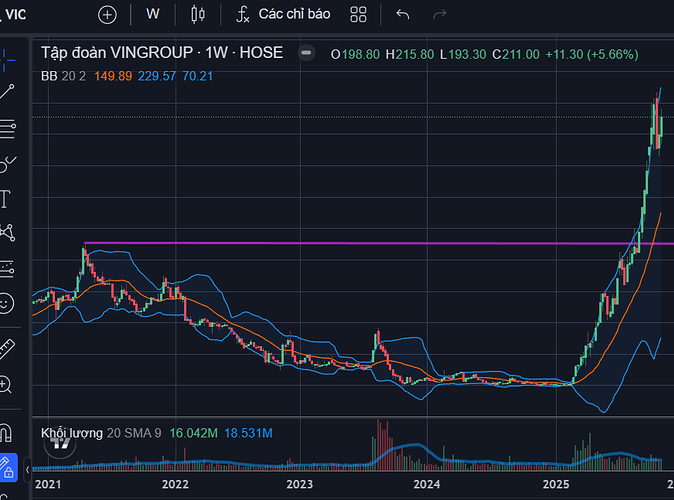The width and height of the screenshot is (674, 500).
Task: Open candlestick chart type dropdown
Action: tap(197, 14)
